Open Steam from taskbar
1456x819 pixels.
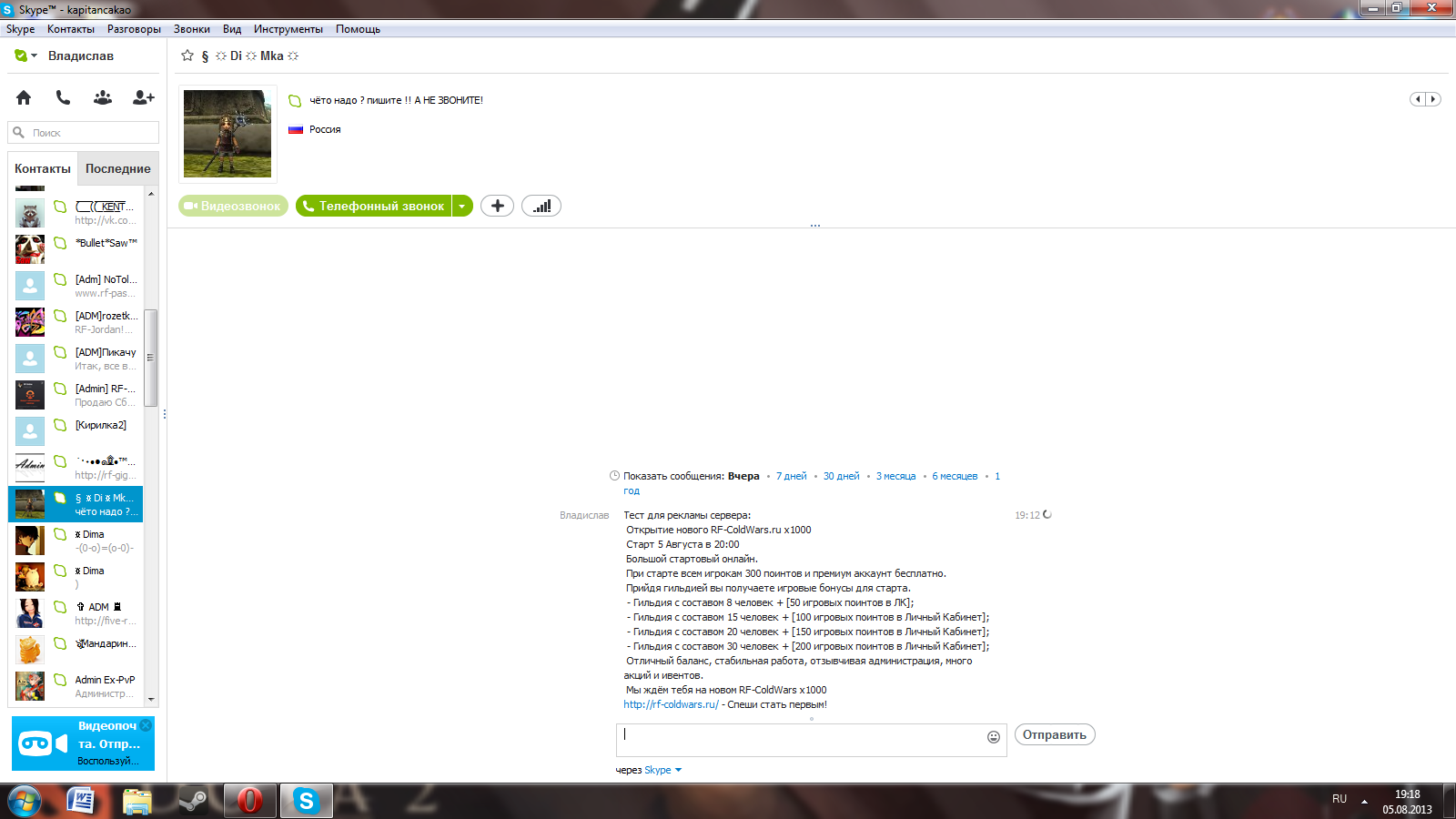[193, 801]
